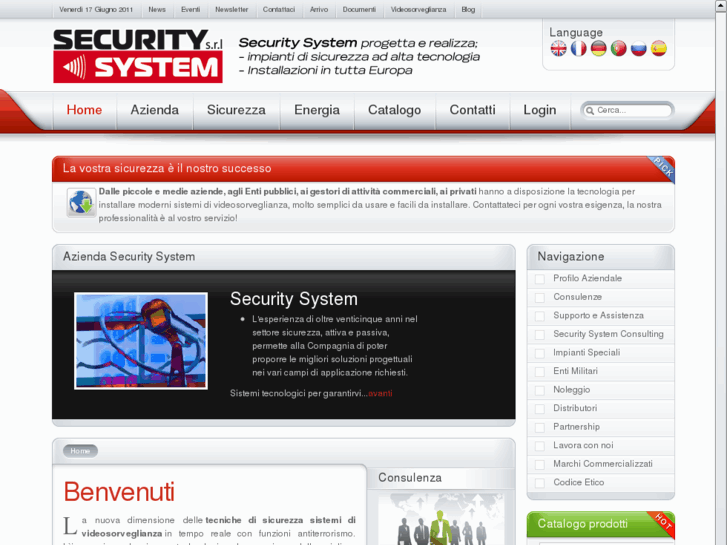The image size is (727, 545).
Task: Select the English UK flag language
Action: 559,48
